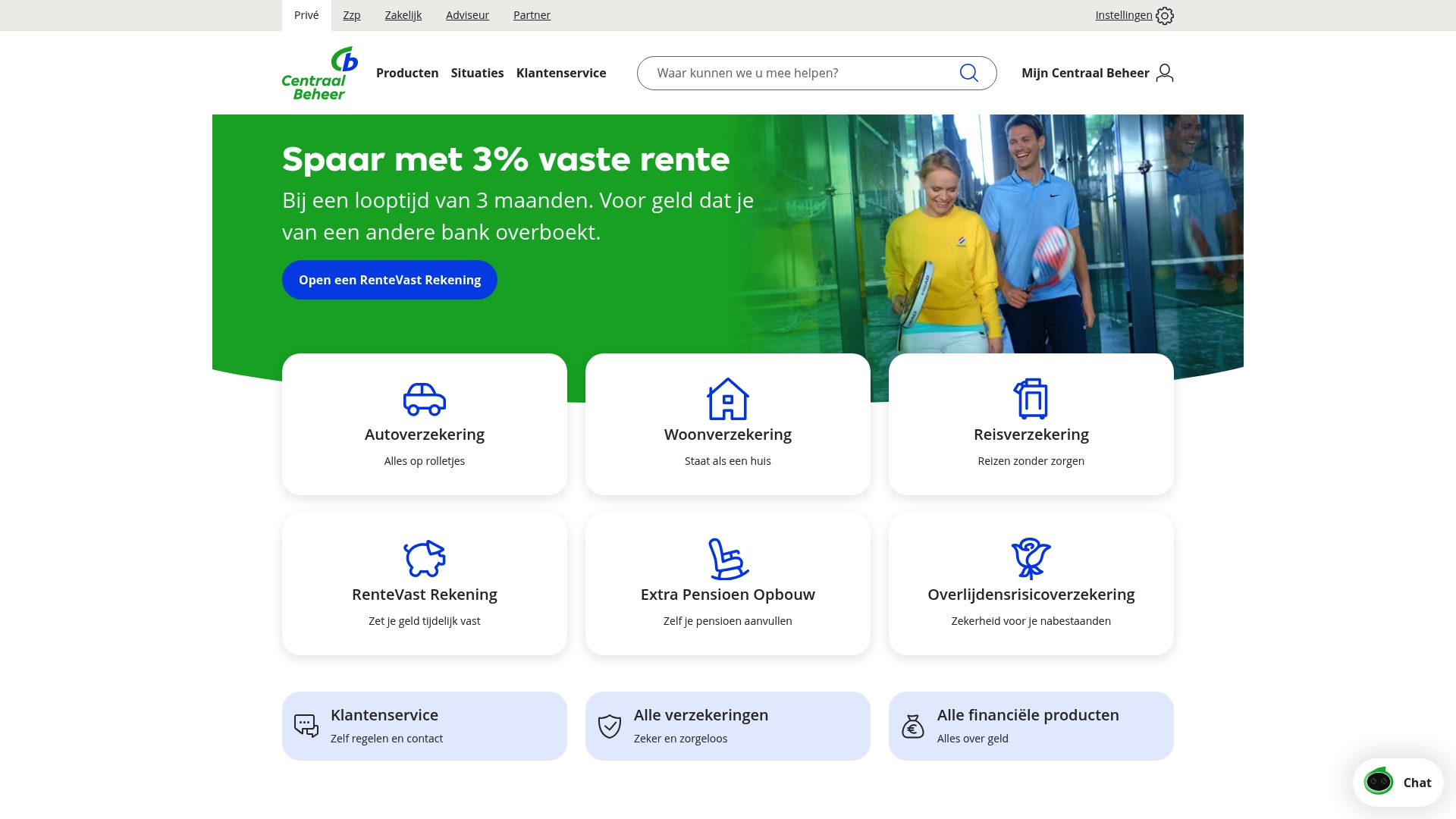
Task: Click the money bag icon near Alle financiële producten
Action: click(x=912, y=725)
